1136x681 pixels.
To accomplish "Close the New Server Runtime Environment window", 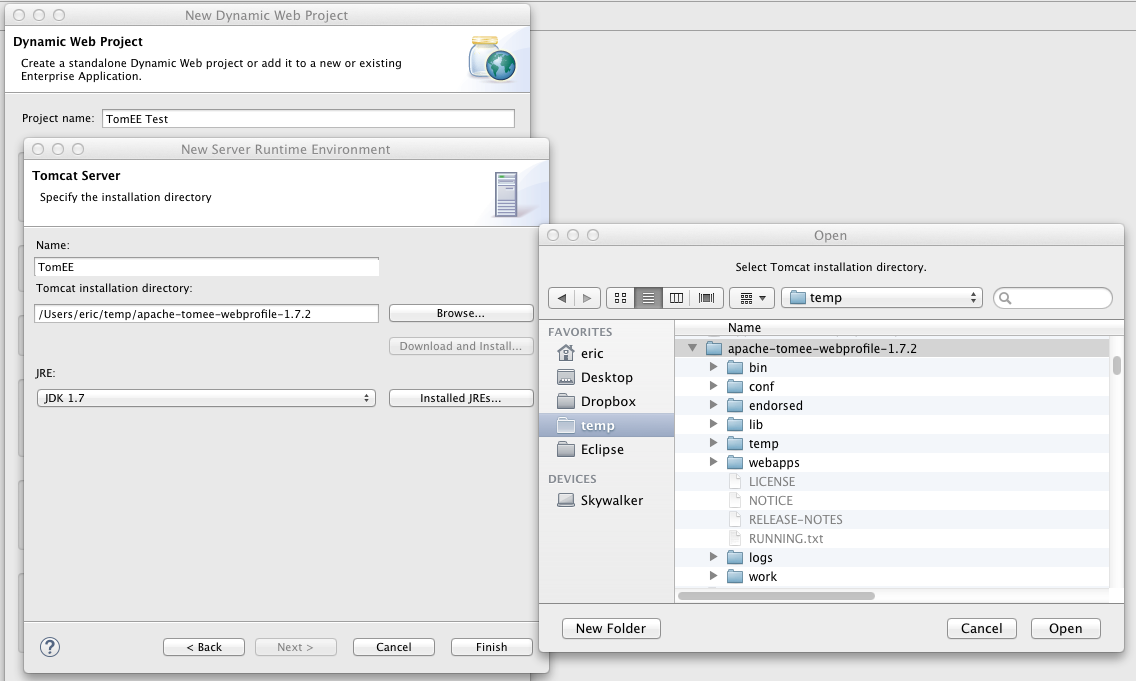I will [38, 149].
